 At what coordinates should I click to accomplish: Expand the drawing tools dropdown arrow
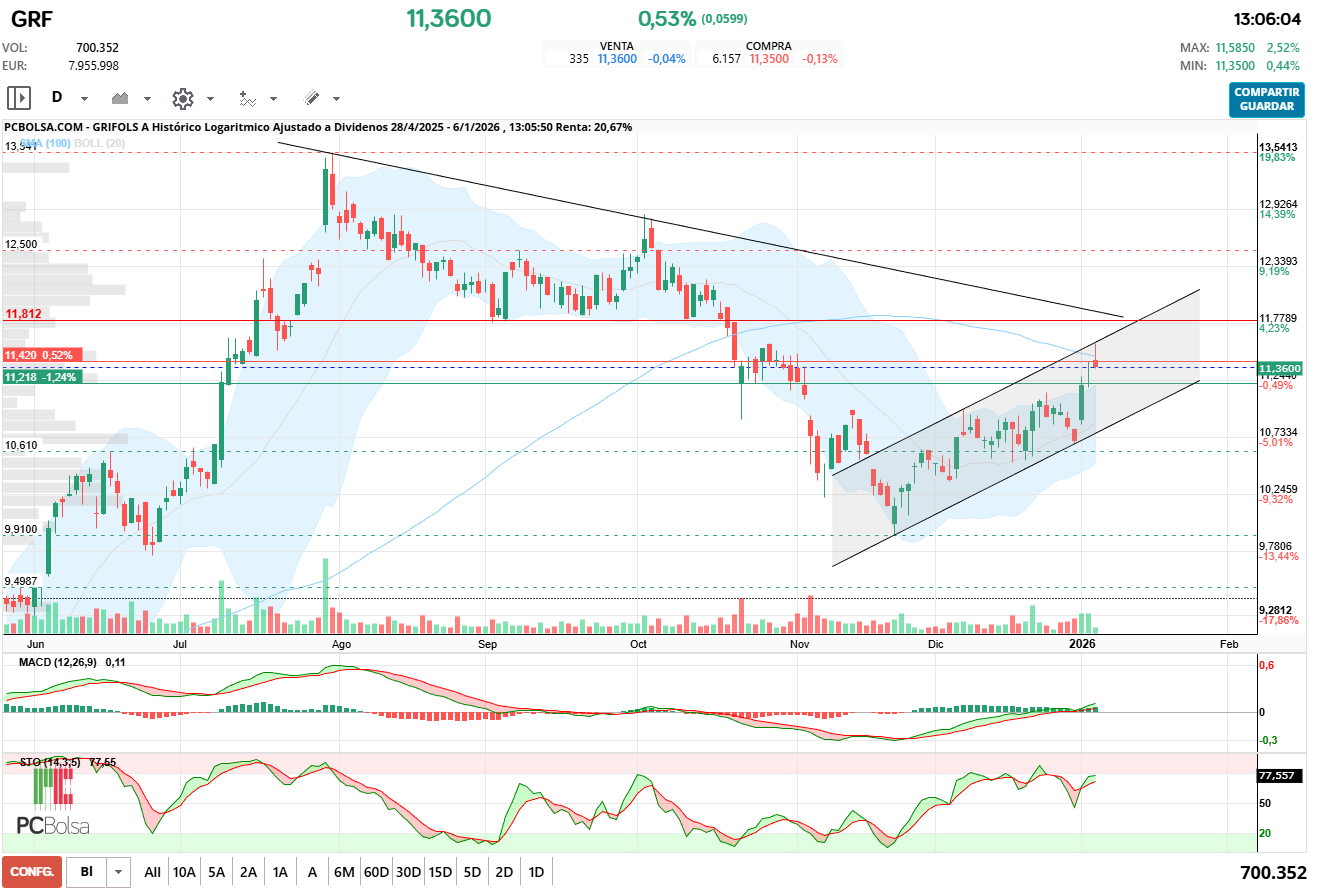click(336, 99)
